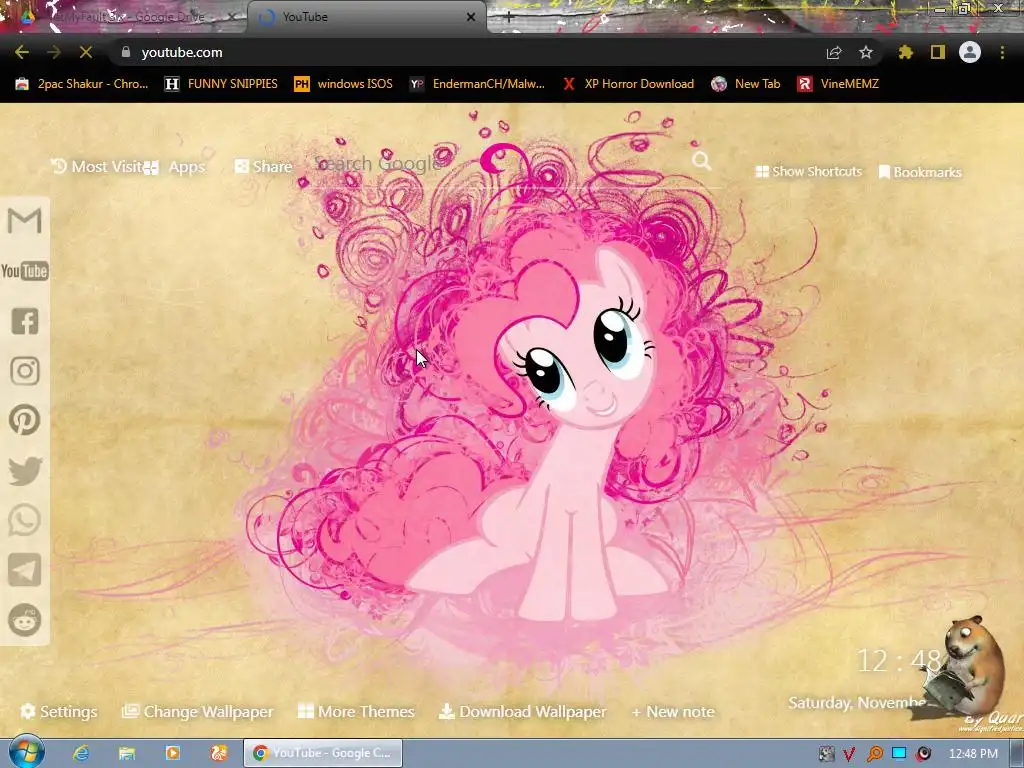Open Twitter bird icon in sidebar
Screen dimensions: 1024x768
point(25,471)
